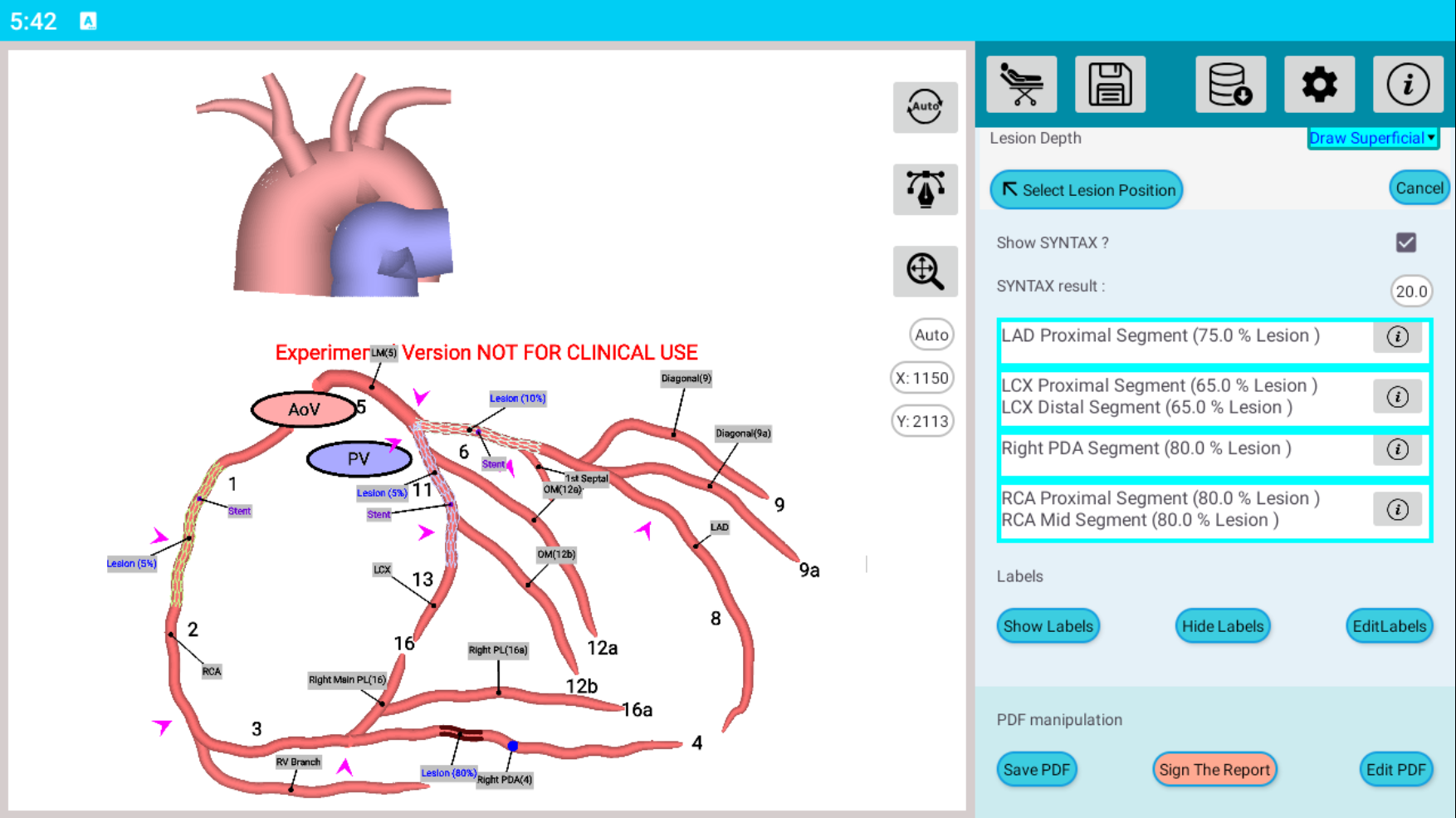
Task: Uncheck the Show SYNTAX checkbox
Action: [1405, 242]
